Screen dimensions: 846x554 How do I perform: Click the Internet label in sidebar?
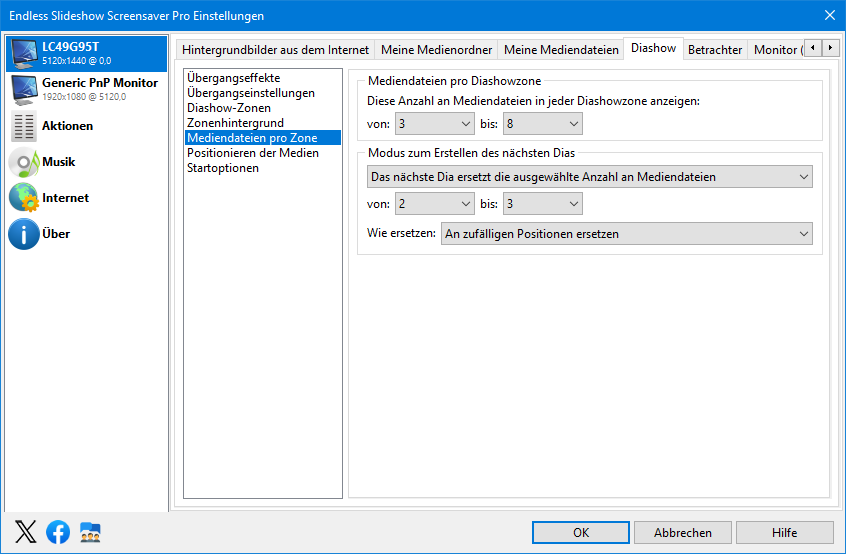(65, 197)
